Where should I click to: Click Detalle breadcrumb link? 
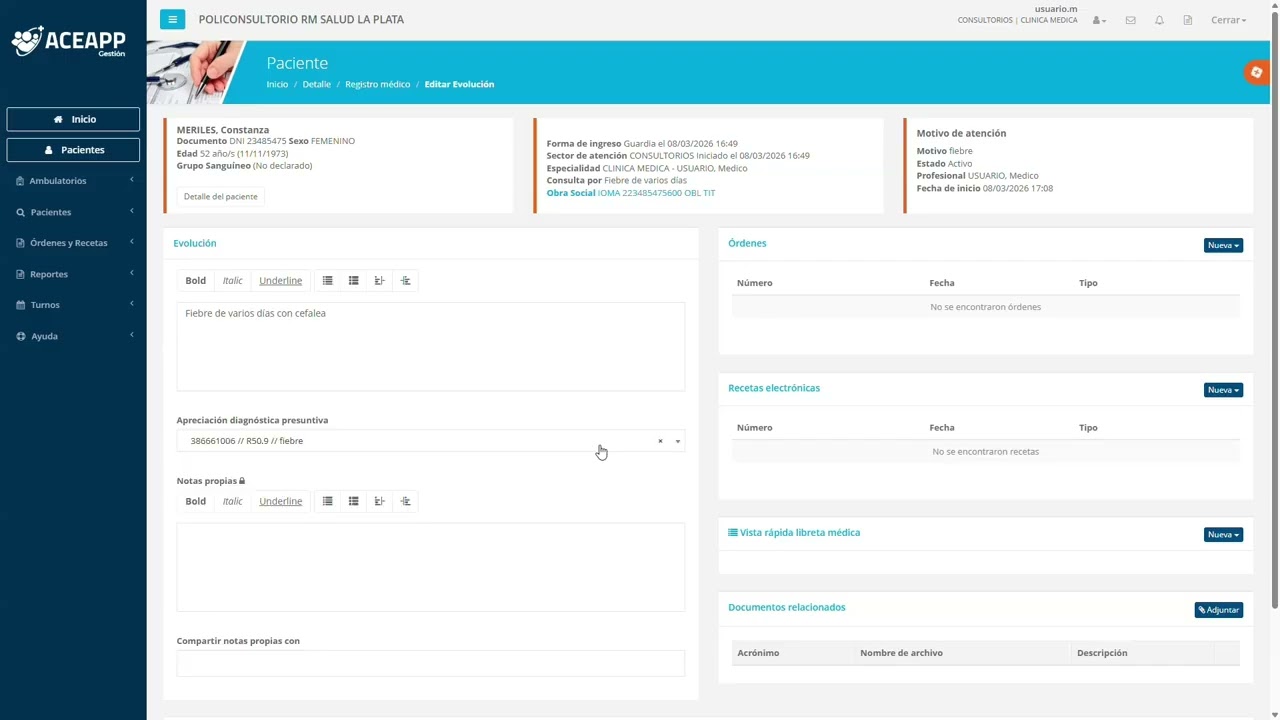coord(317,84)
